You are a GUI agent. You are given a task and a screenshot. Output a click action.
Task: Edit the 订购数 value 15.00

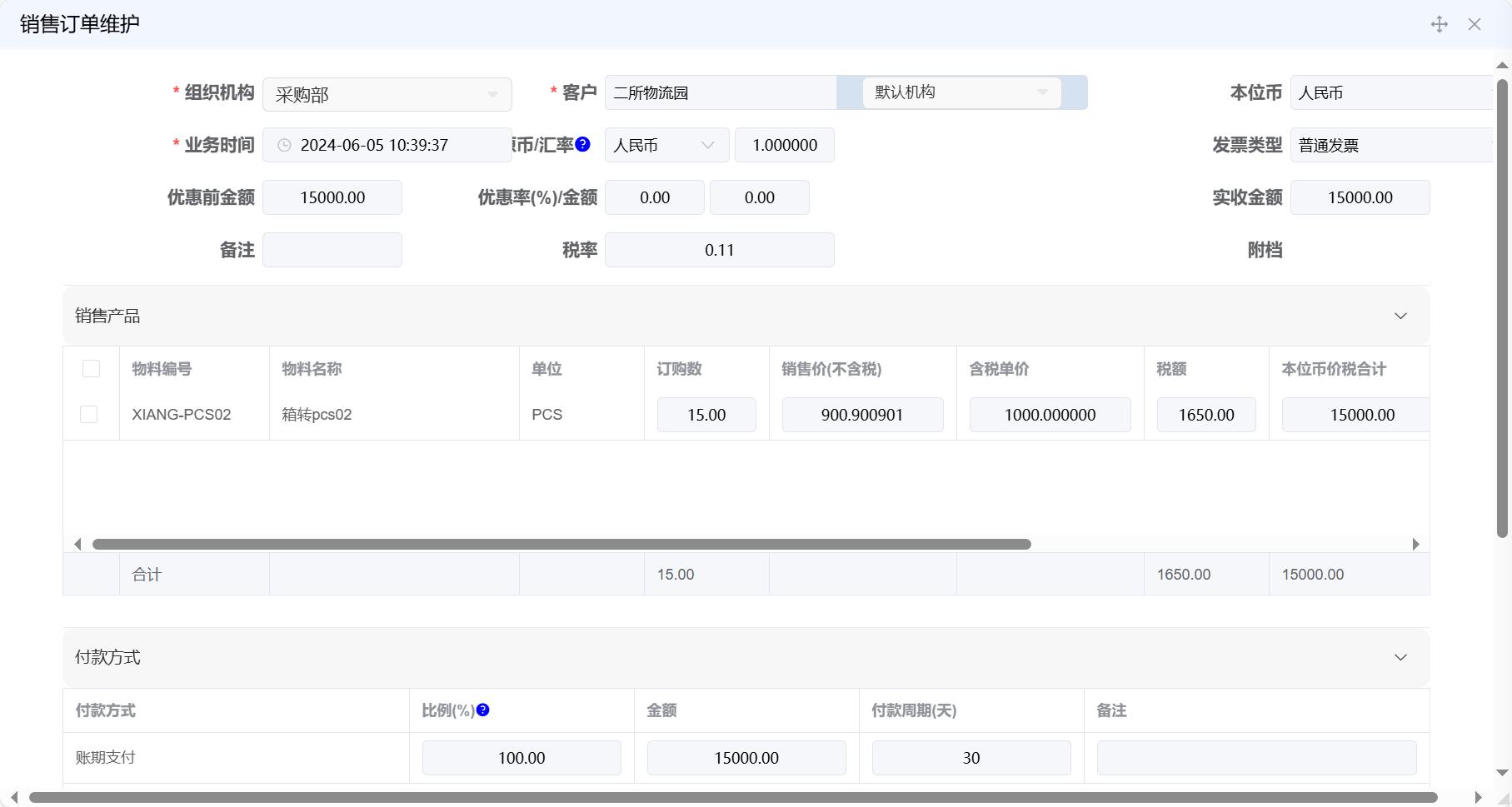(706, 414)
